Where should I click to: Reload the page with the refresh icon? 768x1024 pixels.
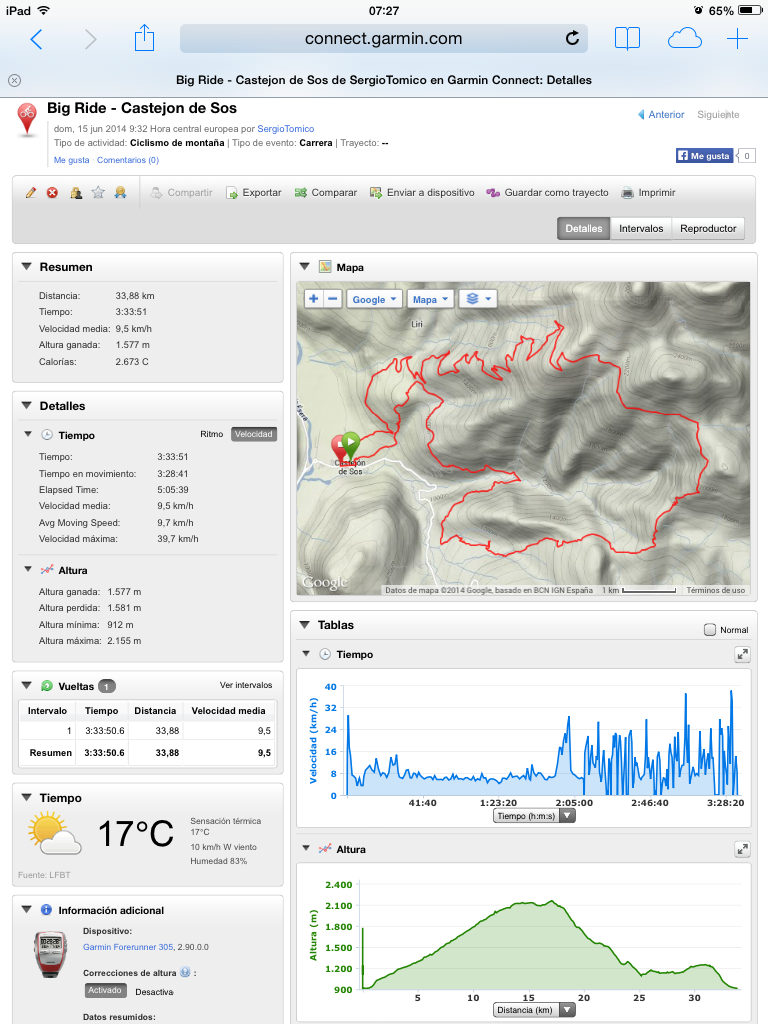[x=572, y=39]
